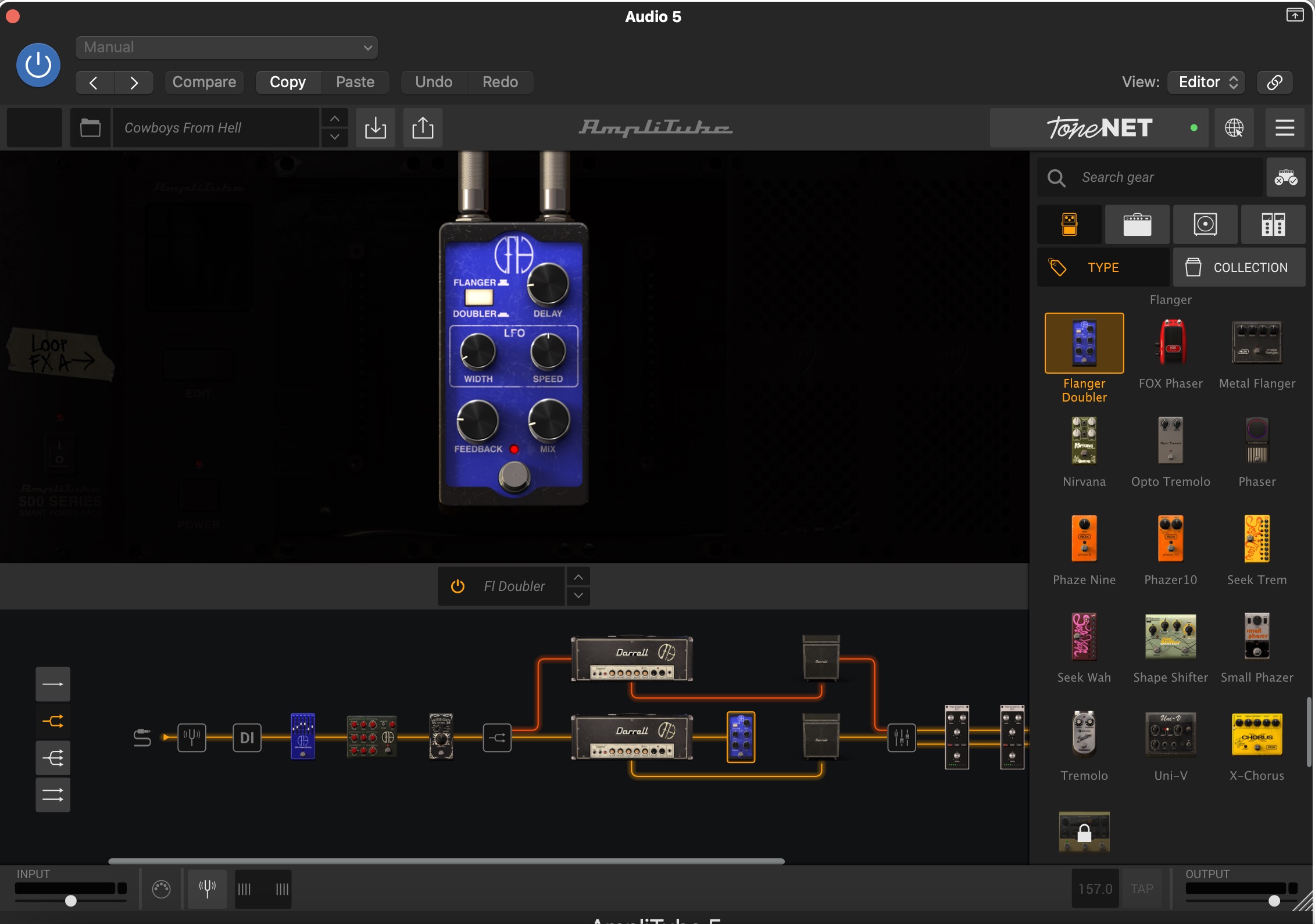Image resolution: width=1315 pixels, height=924 pixels.
Task: Click the save preset download icon
Action: point(376,127)
